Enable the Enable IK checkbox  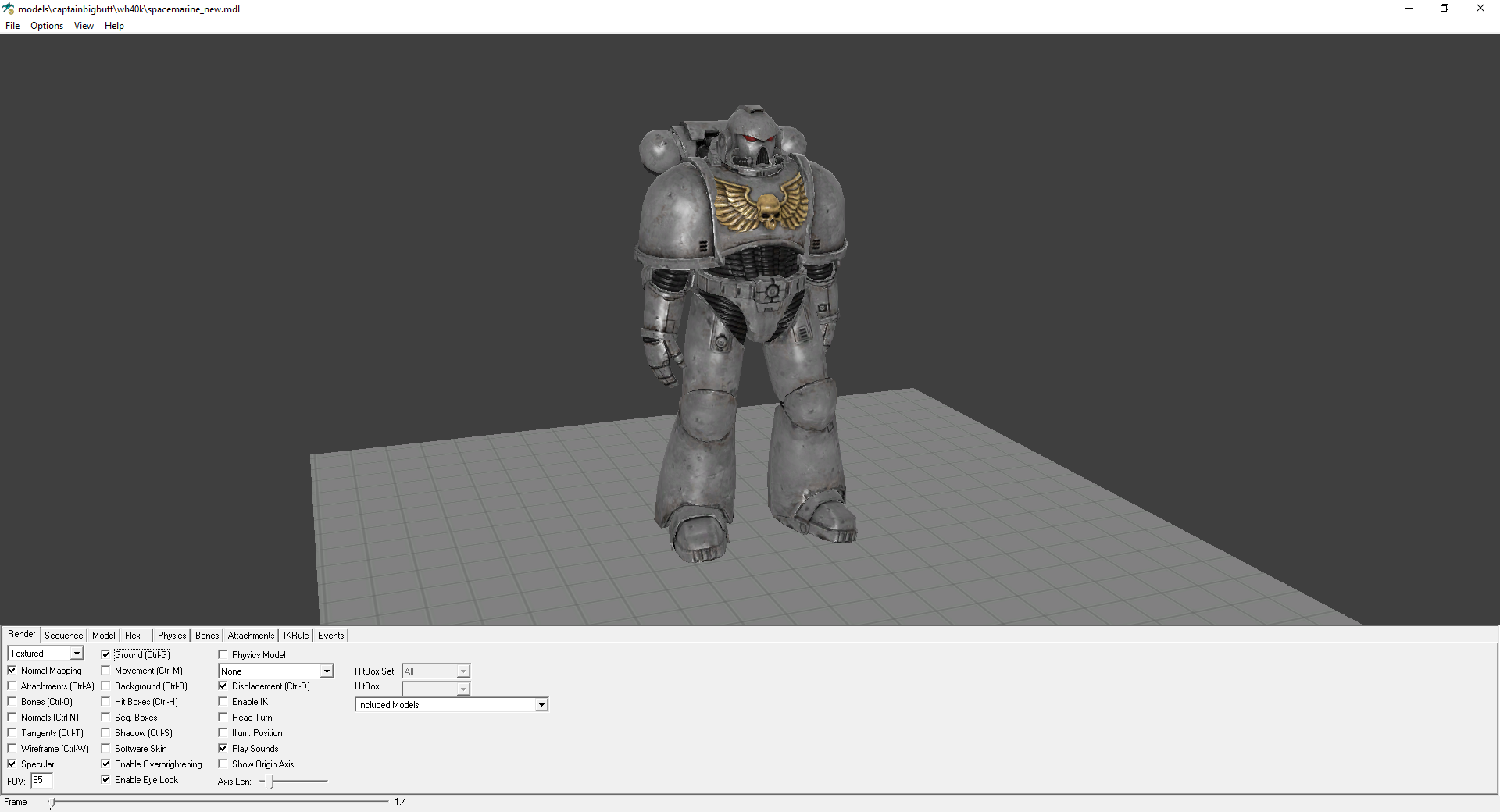click(223, 702)
